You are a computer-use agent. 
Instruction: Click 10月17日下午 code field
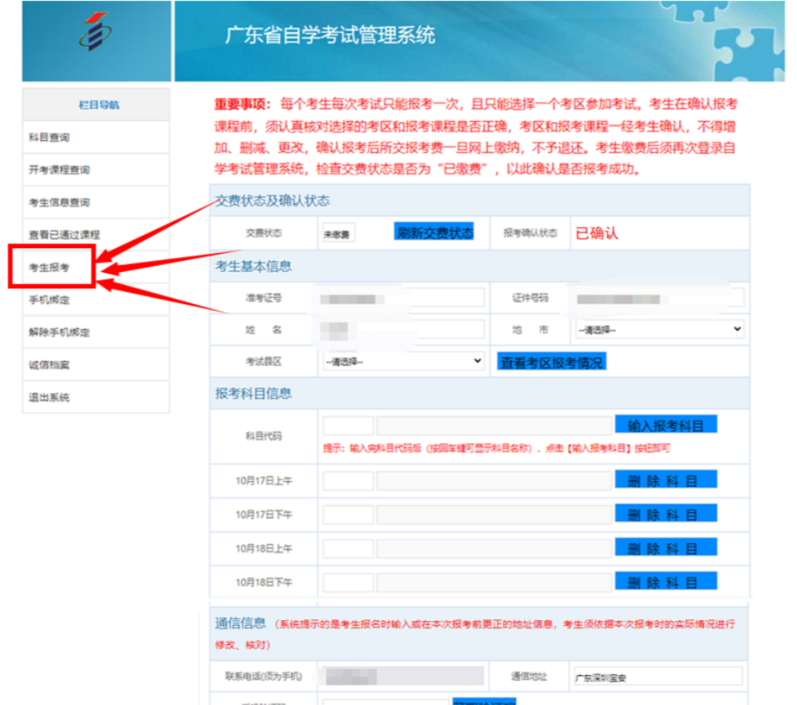348,514
